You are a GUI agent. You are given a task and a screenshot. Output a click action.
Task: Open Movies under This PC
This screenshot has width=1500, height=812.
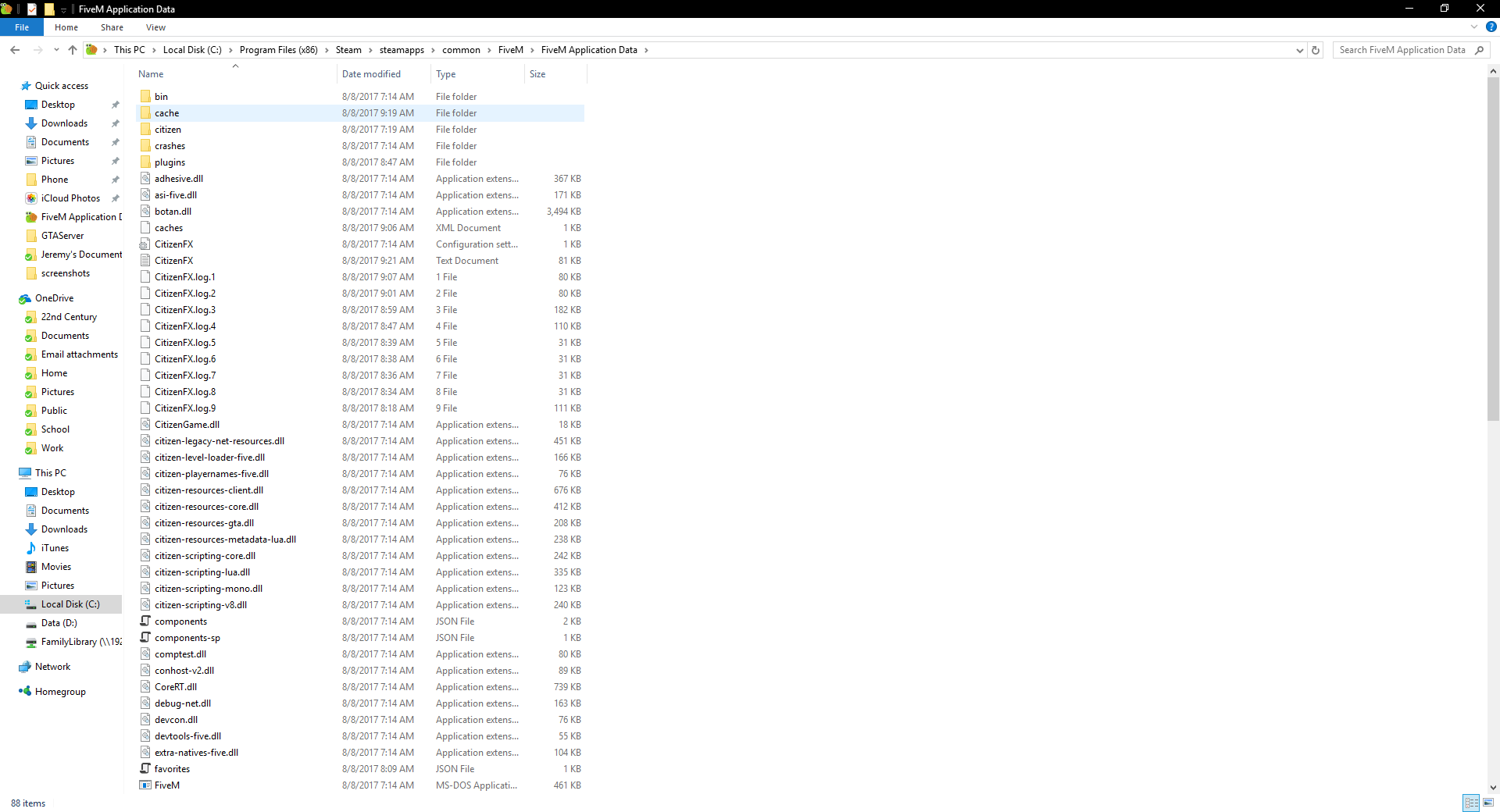tap(56, 567)
